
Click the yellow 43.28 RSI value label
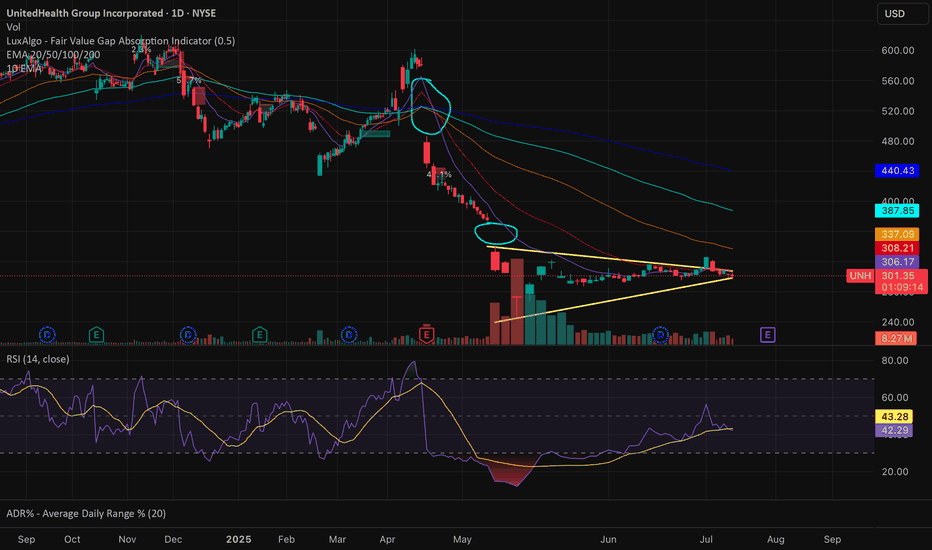pyautogui.click(x=894, y=417)
